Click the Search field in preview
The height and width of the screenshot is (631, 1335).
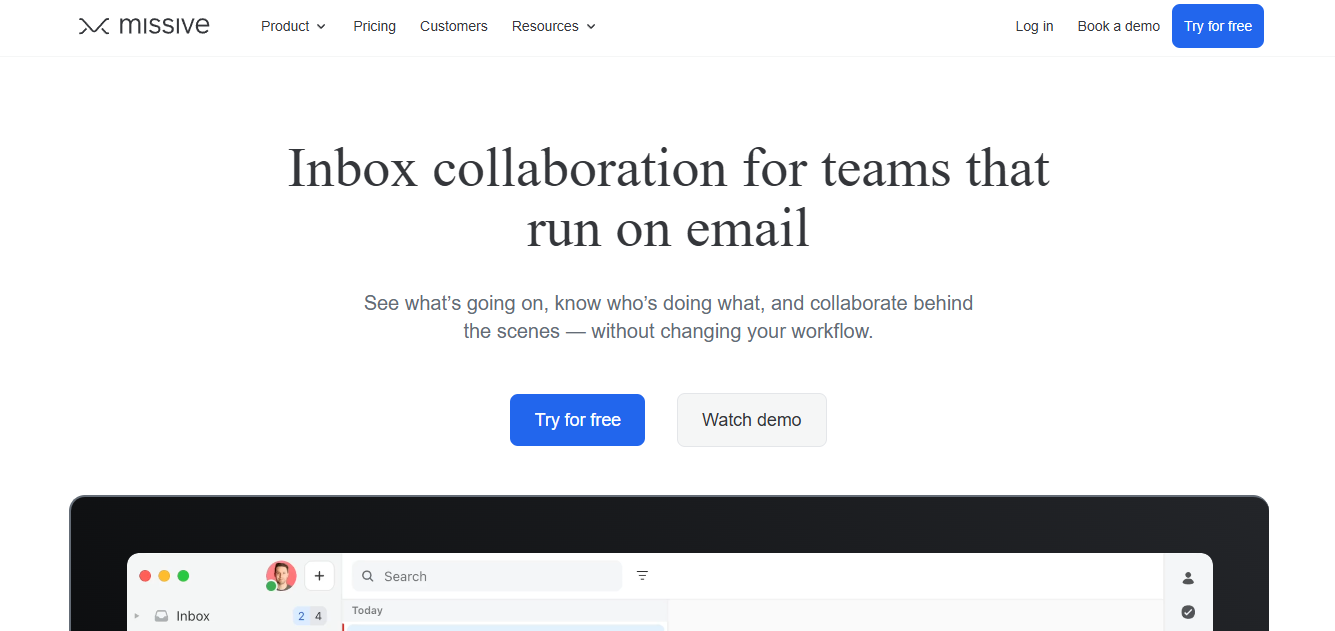[487, 576]
